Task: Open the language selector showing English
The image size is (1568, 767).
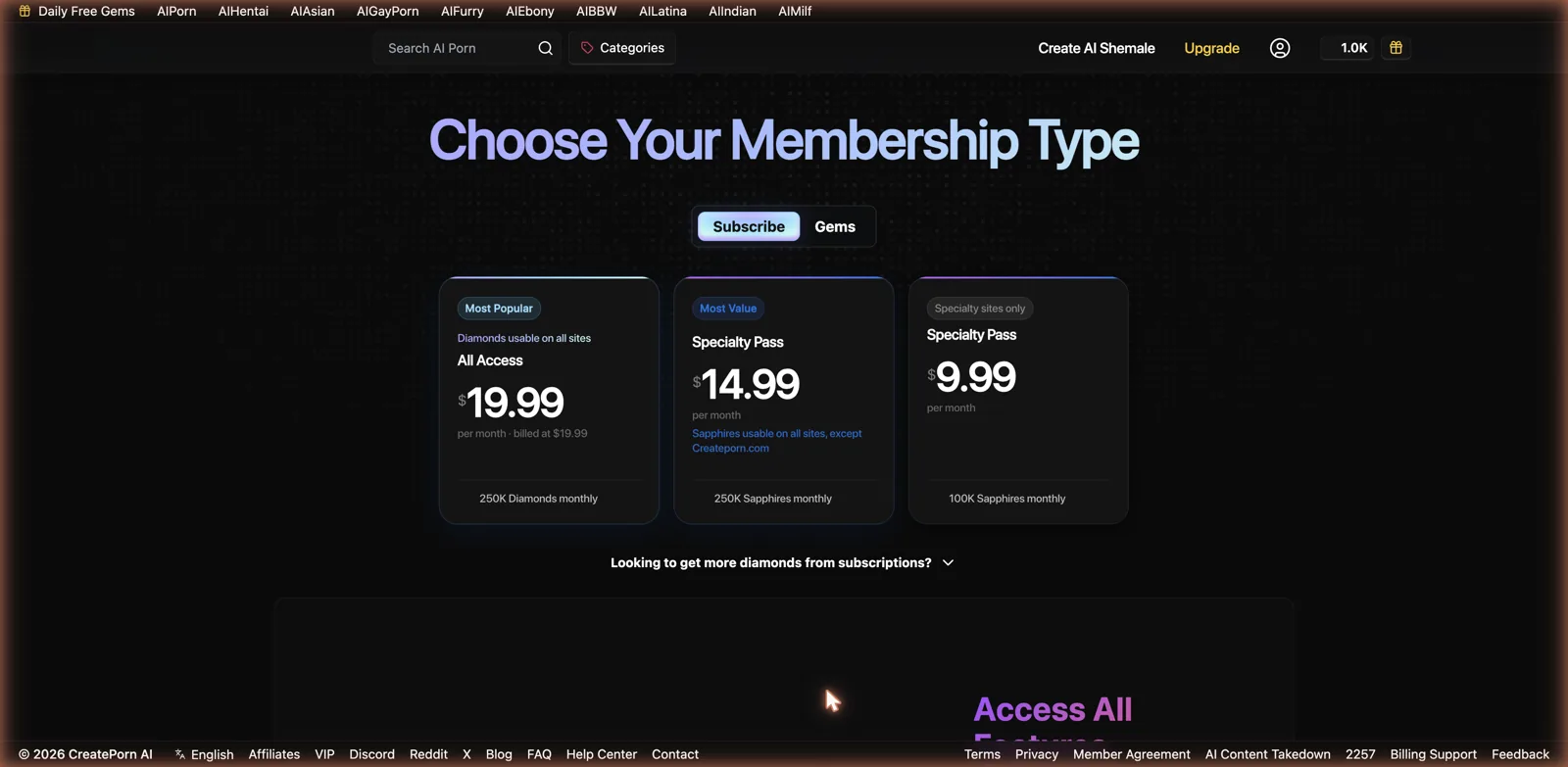Action: pos(204,754)
